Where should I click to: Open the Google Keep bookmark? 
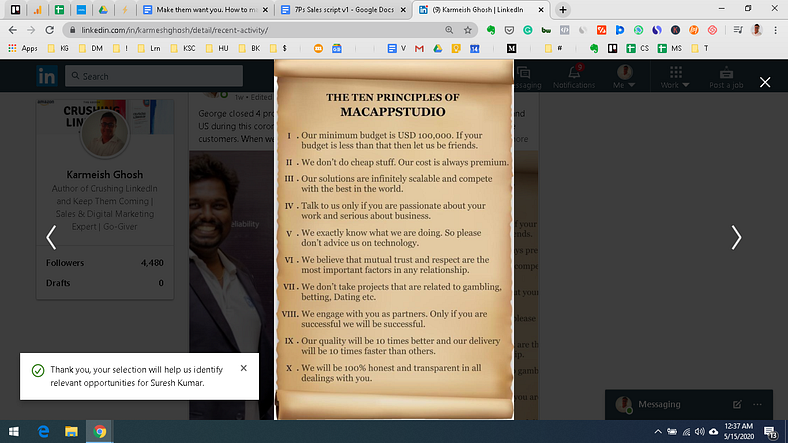coord(456,48)
